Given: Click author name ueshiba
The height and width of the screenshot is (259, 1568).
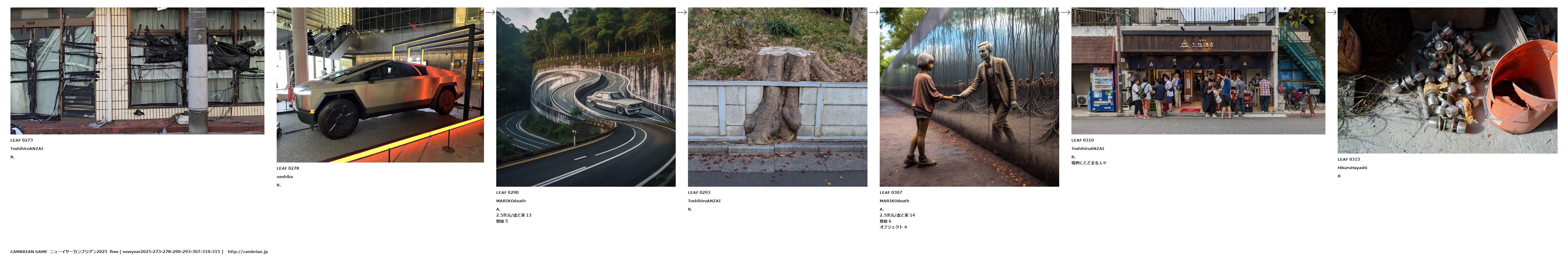Looking at the screenshot, I should point(284,177).
